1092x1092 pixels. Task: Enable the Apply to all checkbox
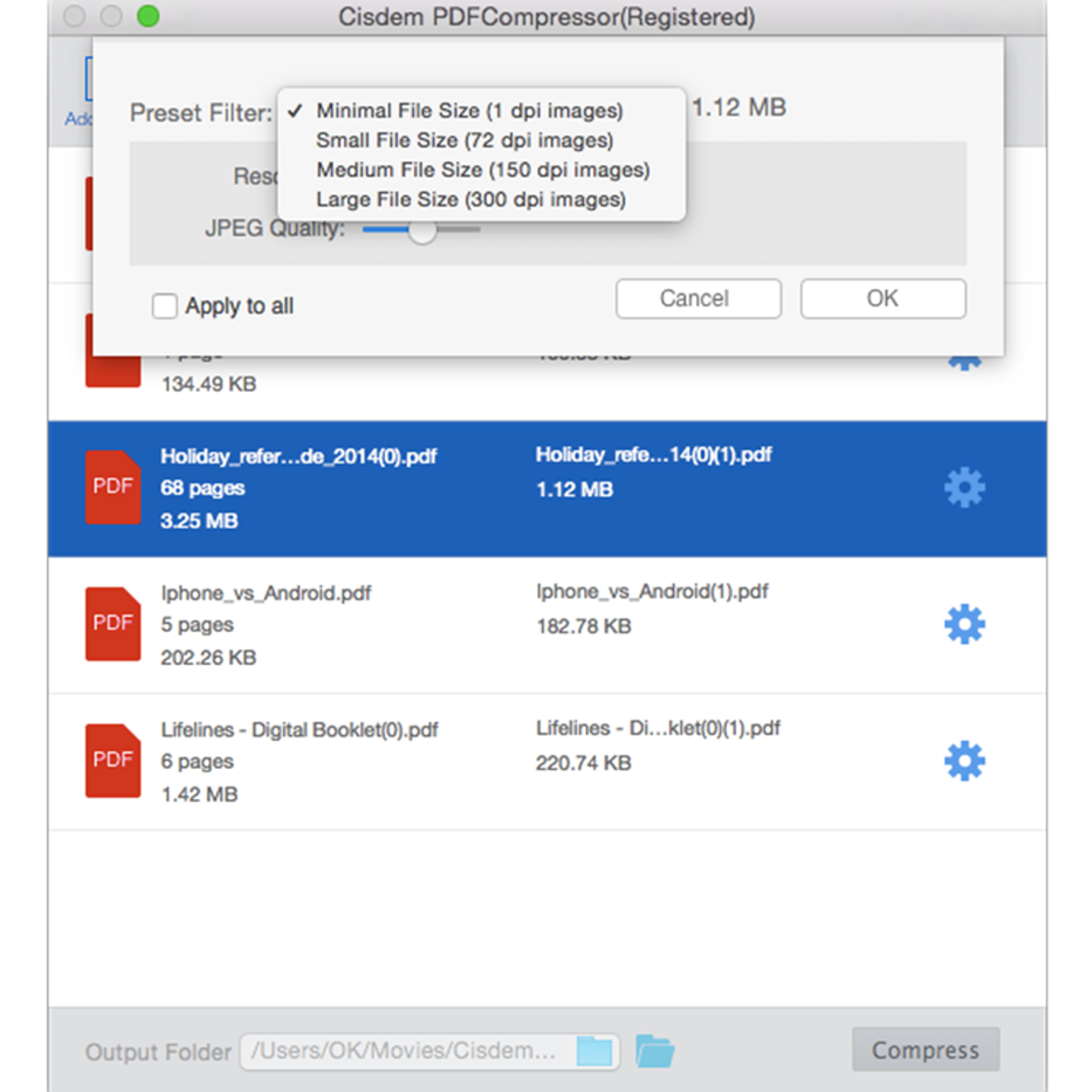(x=165, y=306)
